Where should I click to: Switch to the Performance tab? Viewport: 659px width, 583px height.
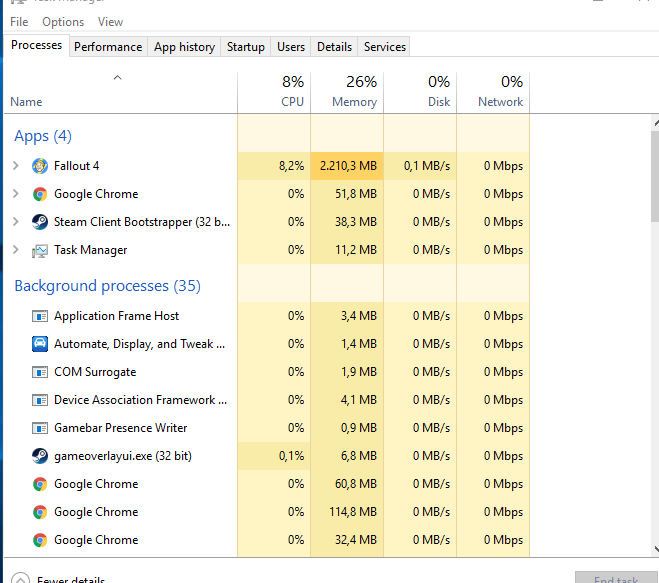click(108, 46)
